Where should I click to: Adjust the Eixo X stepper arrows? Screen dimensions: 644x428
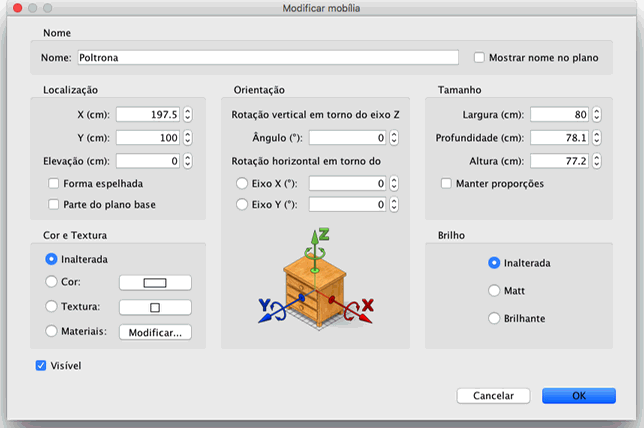coord(393,183)
